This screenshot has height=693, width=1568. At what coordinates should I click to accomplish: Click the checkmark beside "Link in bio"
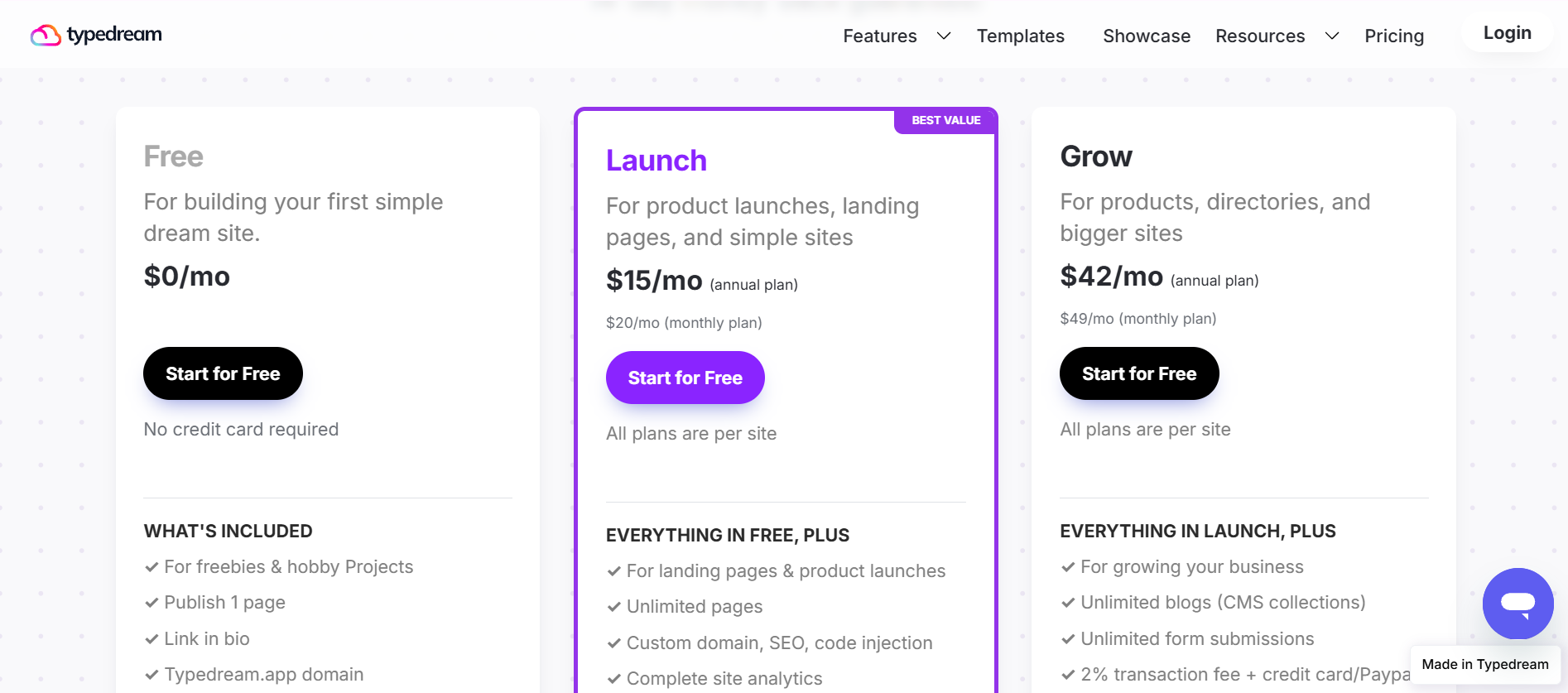152,638
